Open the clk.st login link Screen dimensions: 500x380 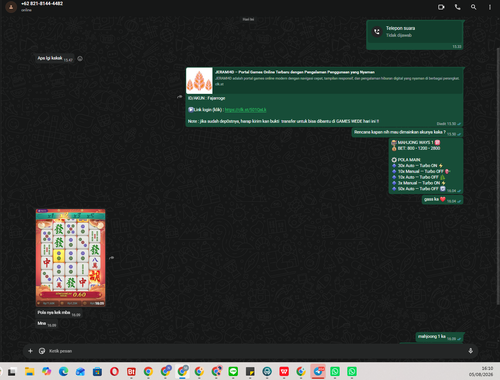pos(245,110)
